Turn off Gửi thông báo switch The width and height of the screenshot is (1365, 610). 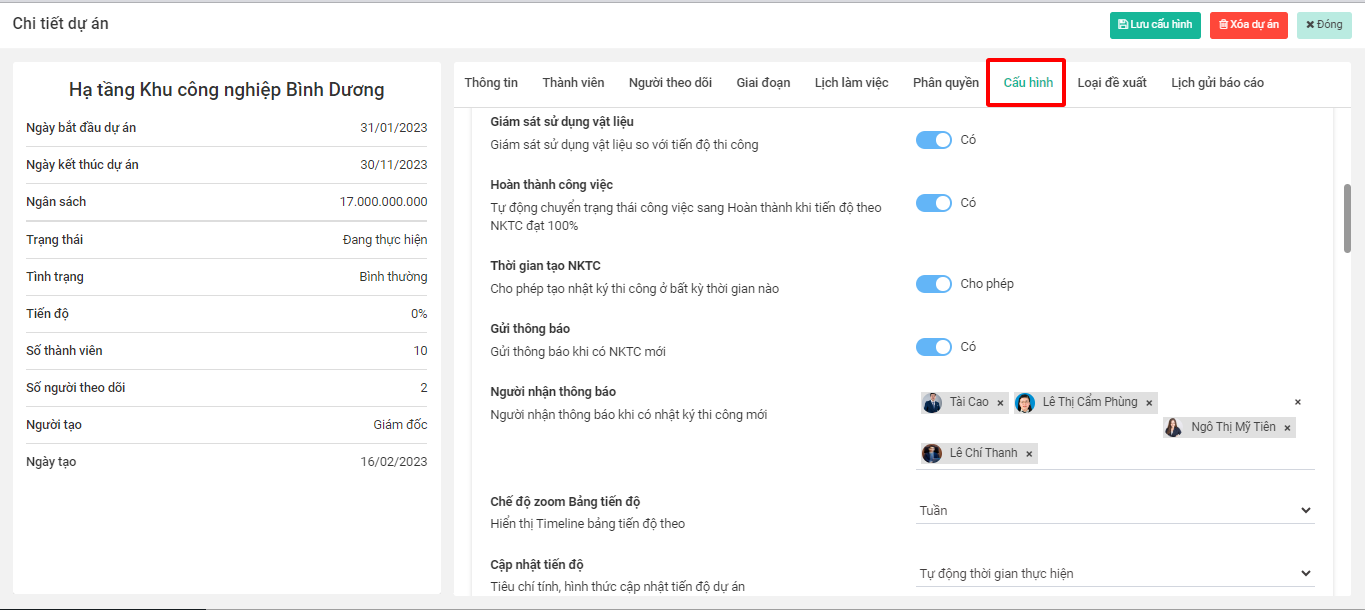(x=934, y=347)
